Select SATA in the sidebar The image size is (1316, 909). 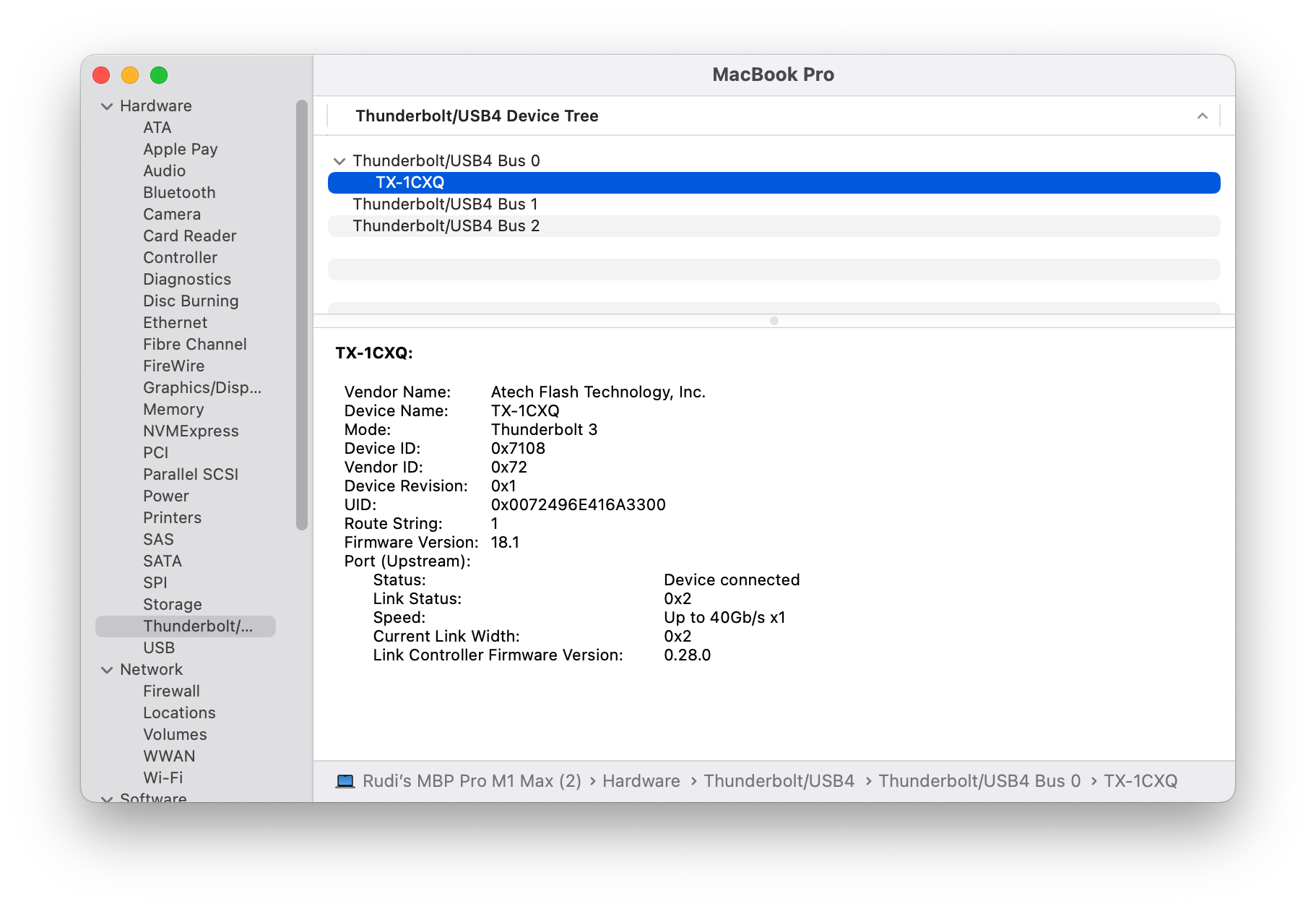pos(163,561)
